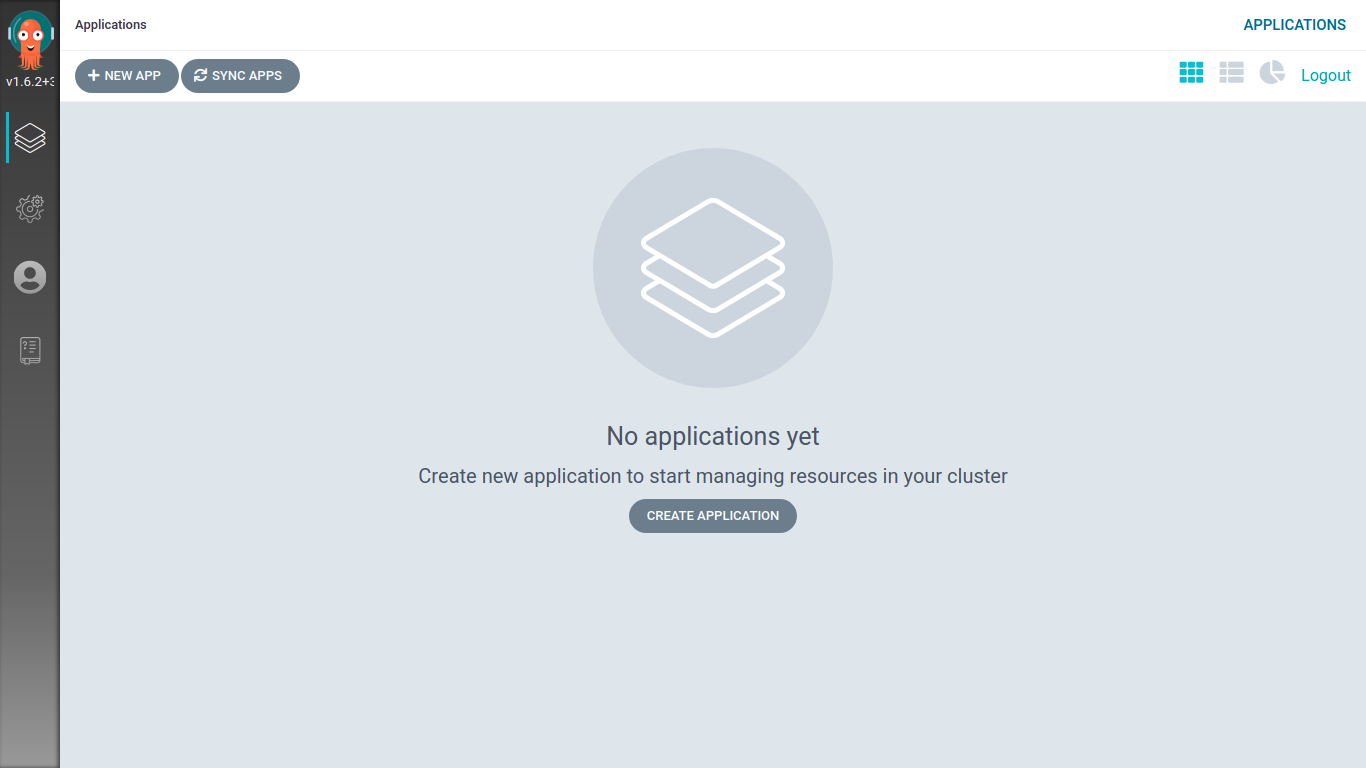Click the large layers placeholder graphic
This screenshot has width=1366, height=768.
click(x=713, y=268)
